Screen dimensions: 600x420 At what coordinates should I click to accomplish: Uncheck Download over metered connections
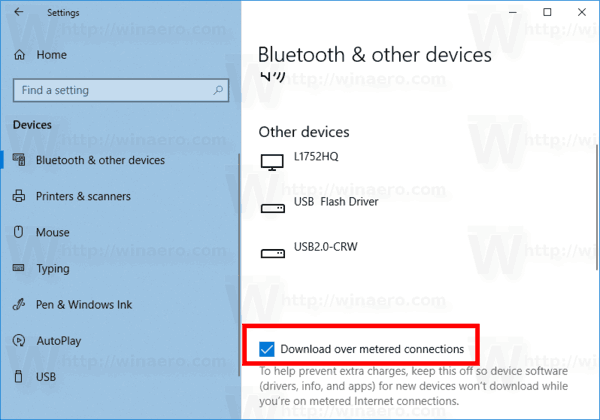pos(267,349)
